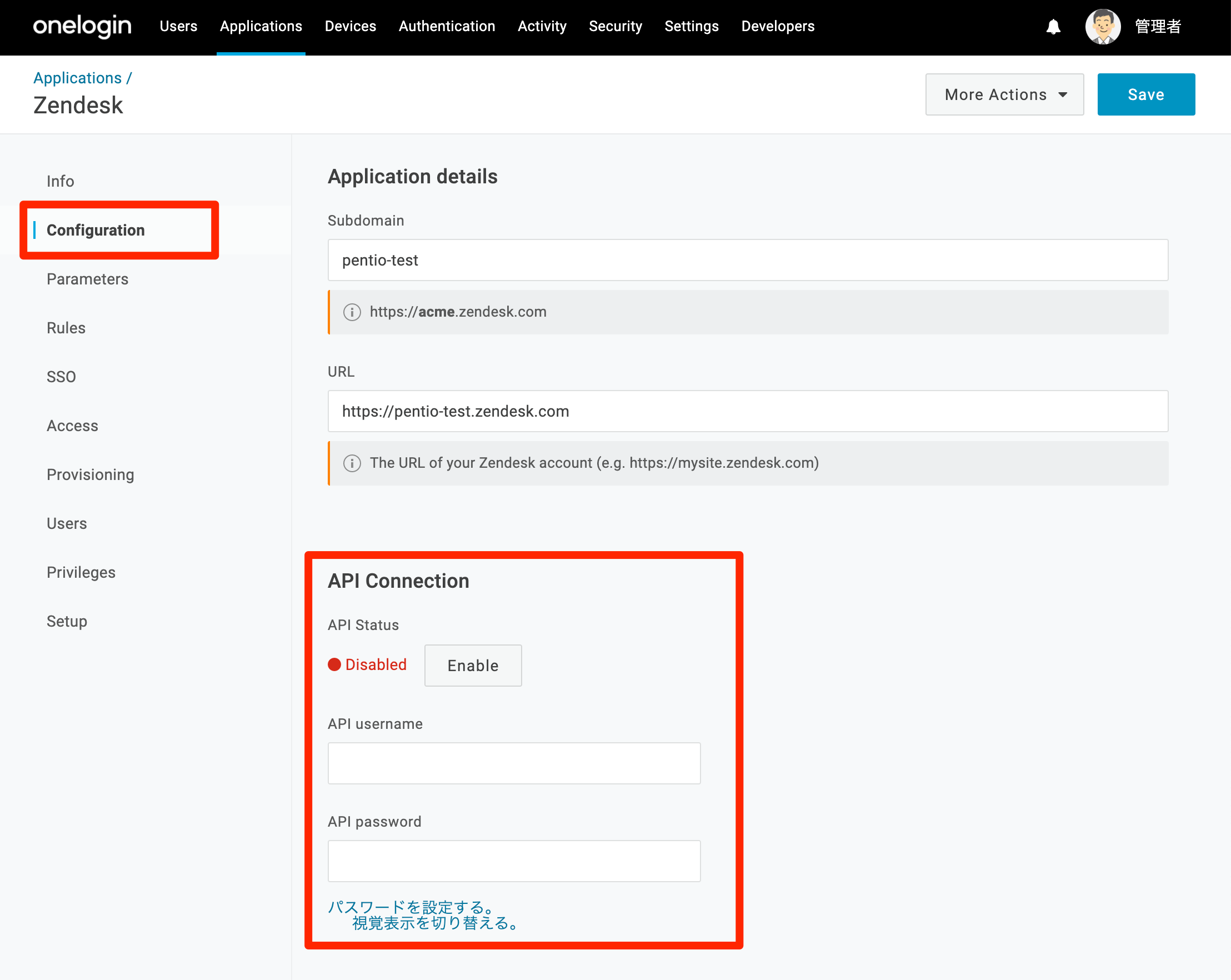Select the Parameters sidebar tab
1231x980 pixels.
[x=87, y=279]
